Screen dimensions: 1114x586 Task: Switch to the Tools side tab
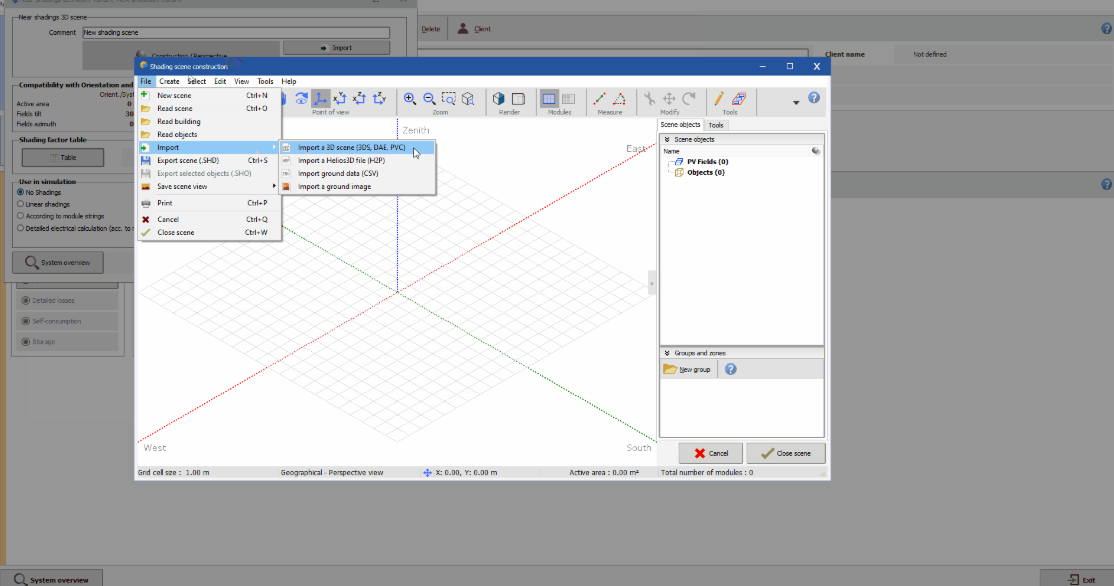[715, 125]
